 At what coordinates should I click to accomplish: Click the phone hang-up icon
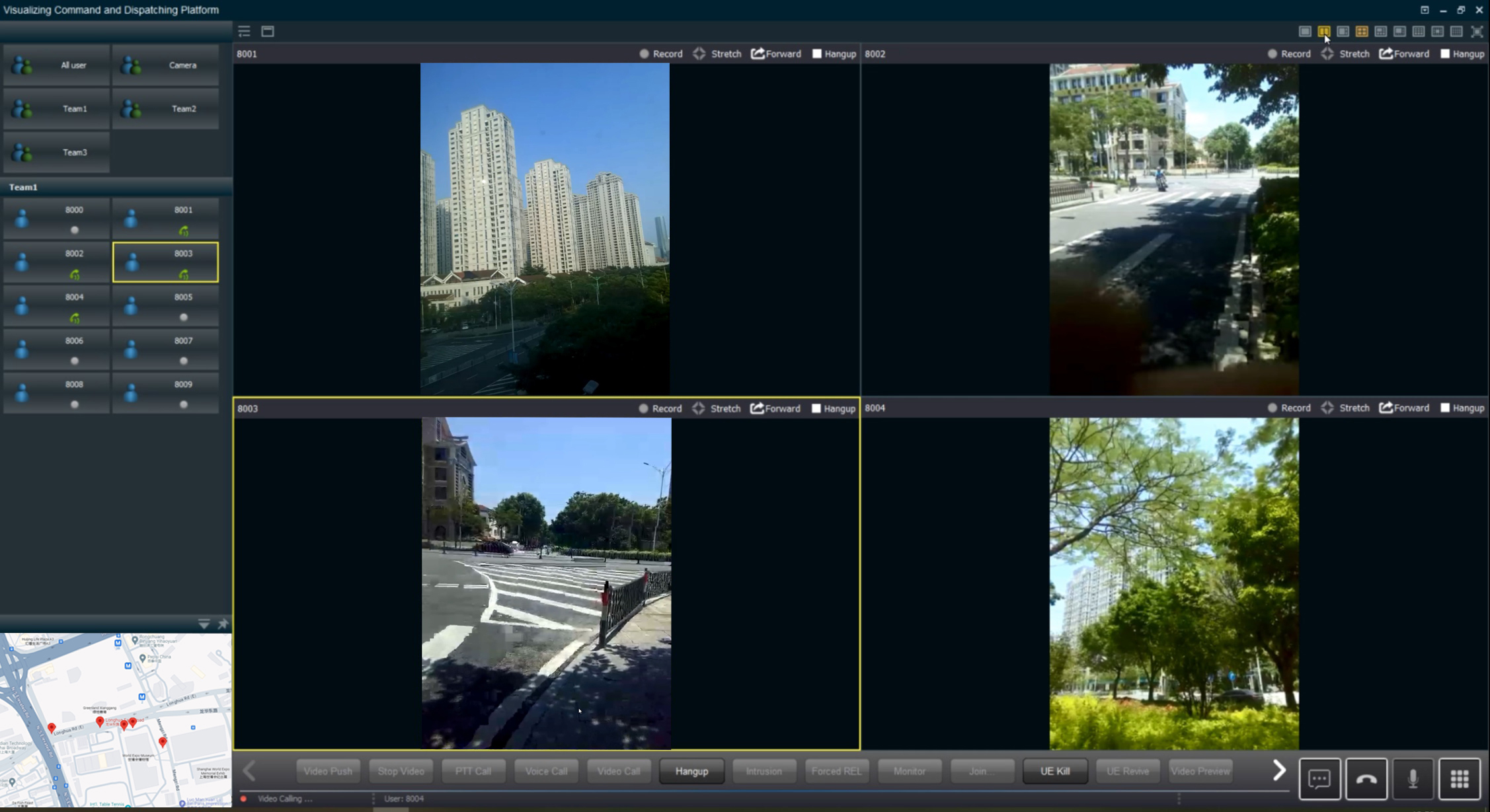tap(1366, 779)
